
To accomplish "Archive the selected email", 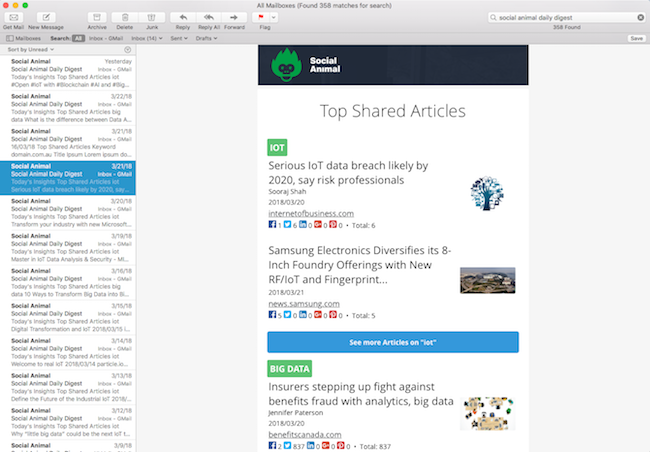I will 97,17.
